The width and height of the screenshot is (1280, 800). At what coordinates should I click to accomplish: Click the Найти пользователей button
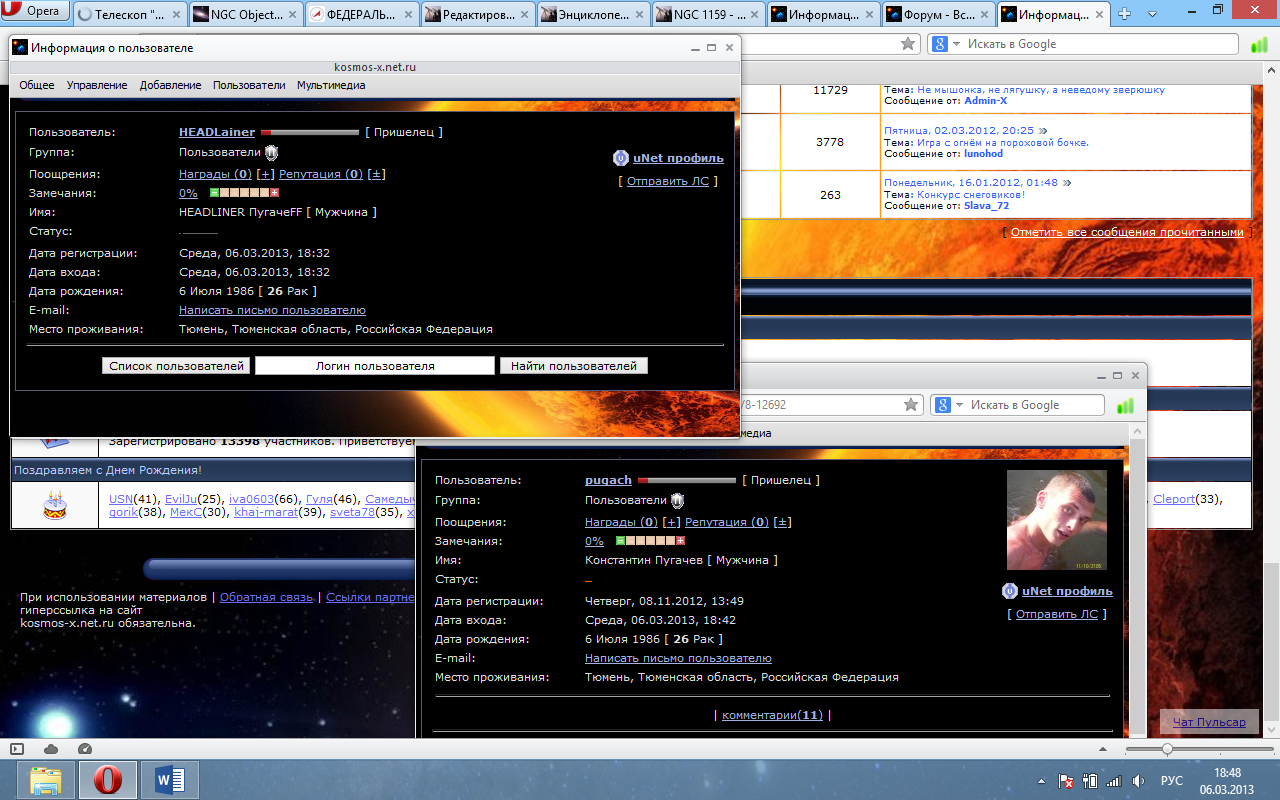click(x=574, y=366)
